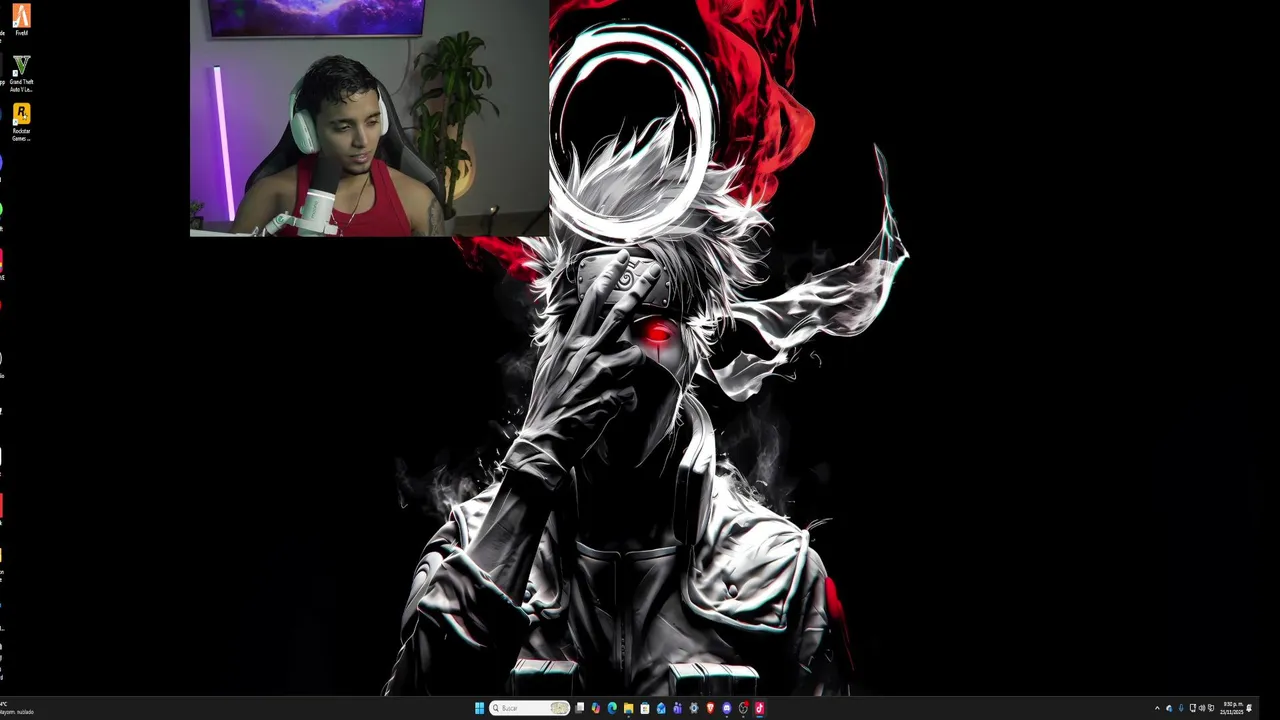
Task: Open Settings gear from the taskbar
Action: coord(694,708)
